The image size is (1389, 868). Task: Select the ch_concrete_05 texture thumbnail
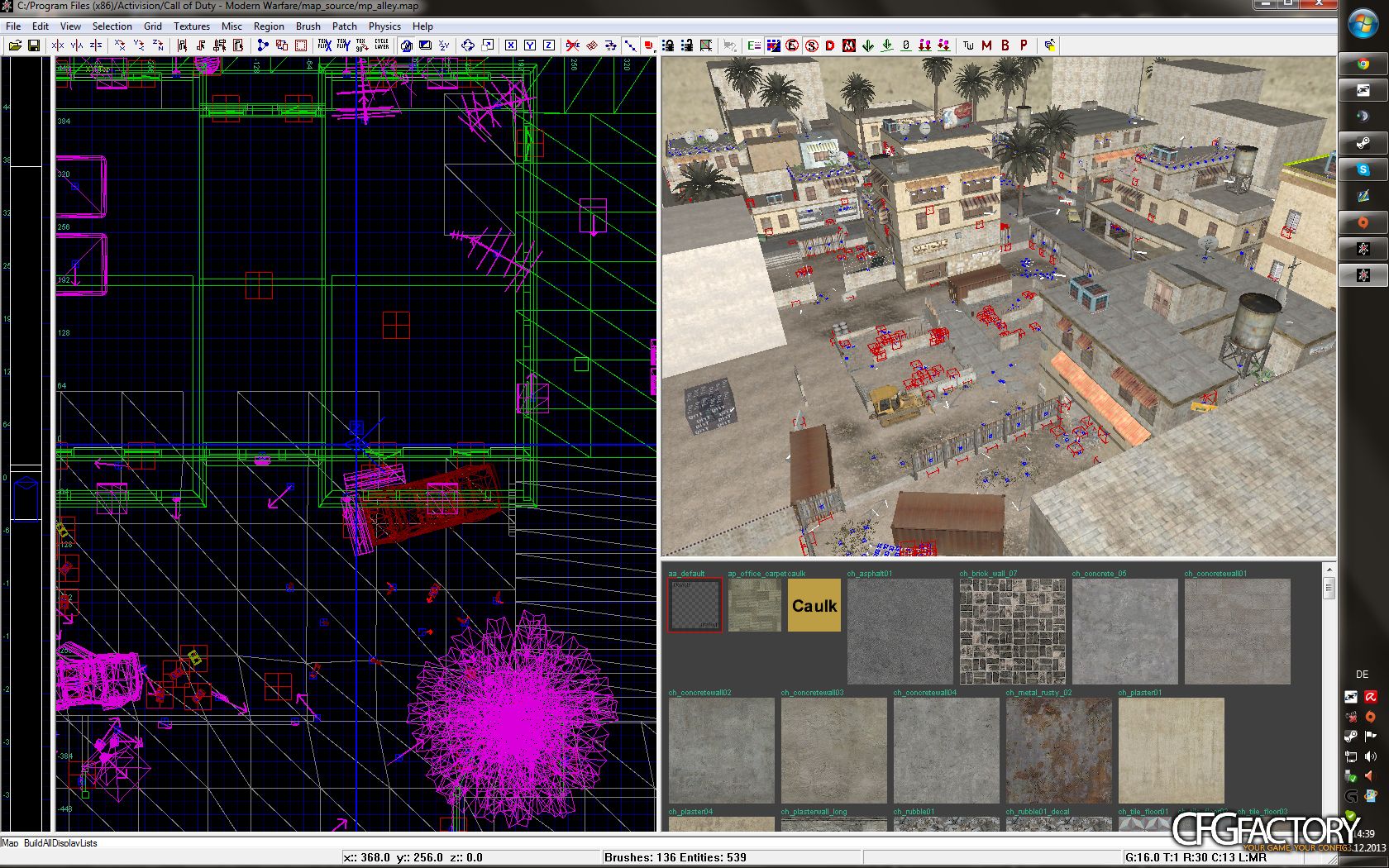1125,632
